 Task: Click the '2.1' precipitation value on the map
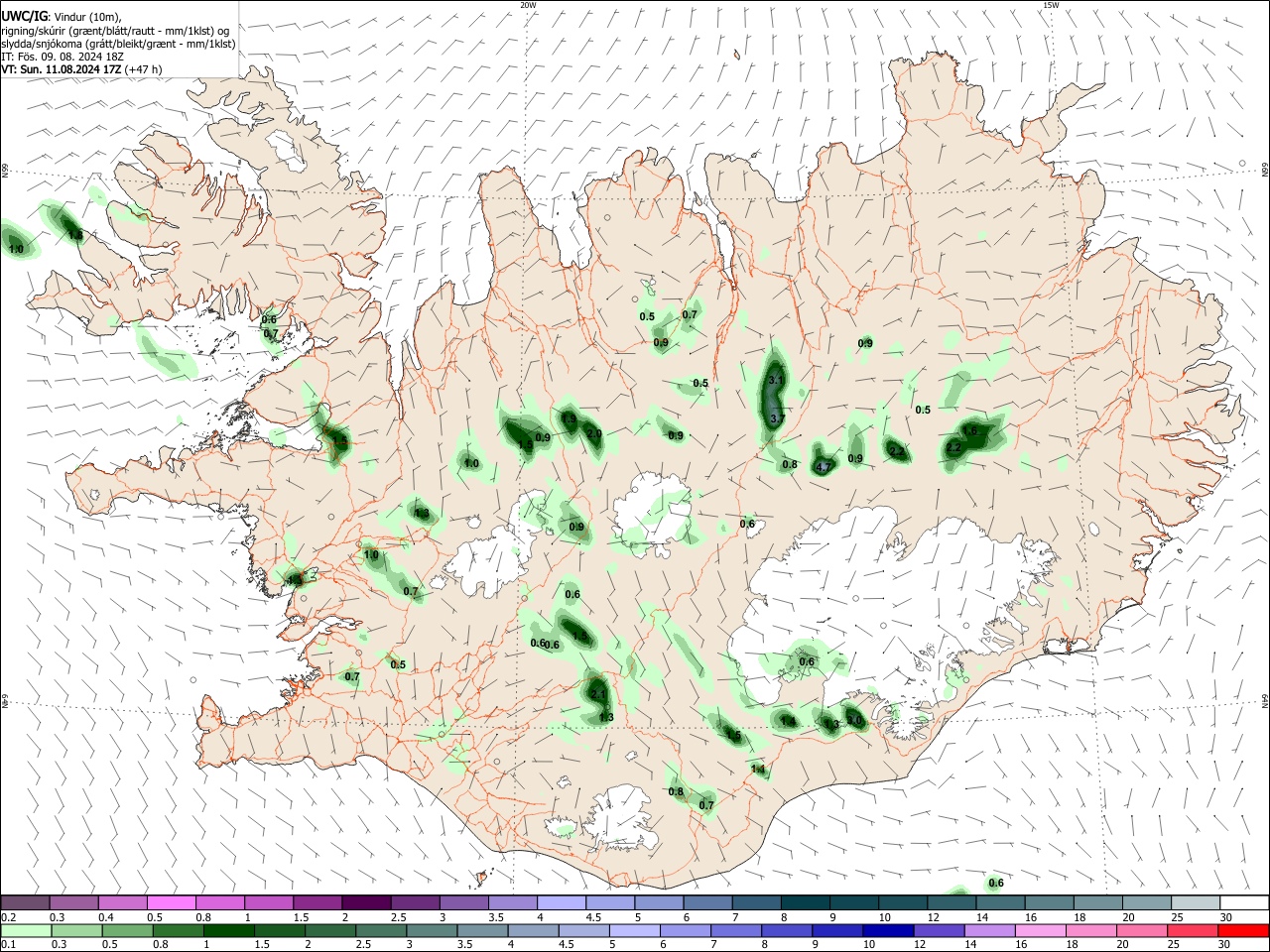point(598,694)
